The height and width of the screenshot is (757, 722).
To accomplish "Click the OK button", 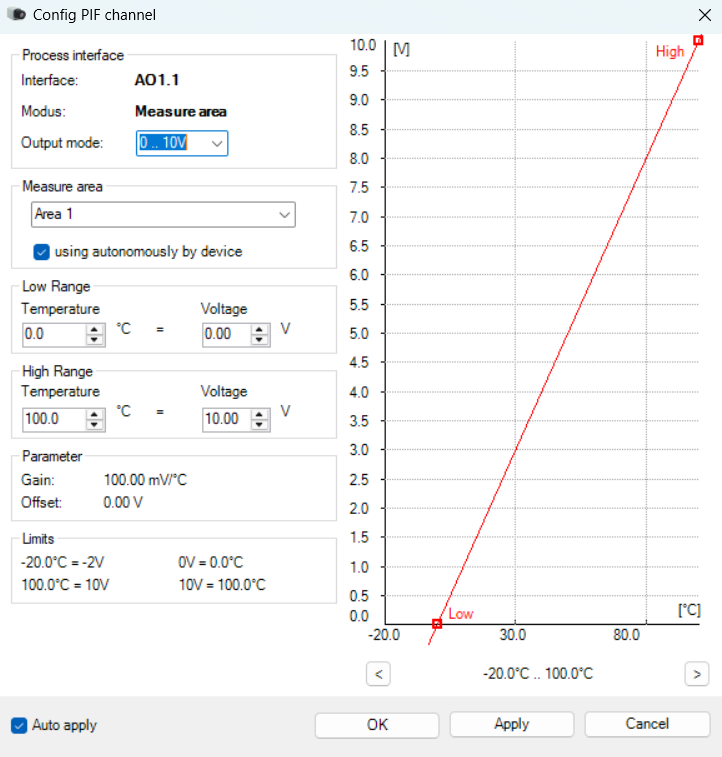I will click(x=377, y=725).
